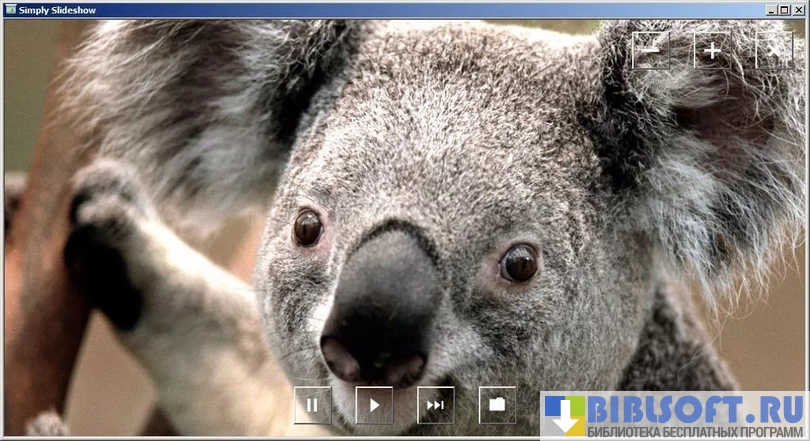Click the BIBLSOFT.RU watermark text
Viewport: 810px width, 441px height.
[695, 409]
